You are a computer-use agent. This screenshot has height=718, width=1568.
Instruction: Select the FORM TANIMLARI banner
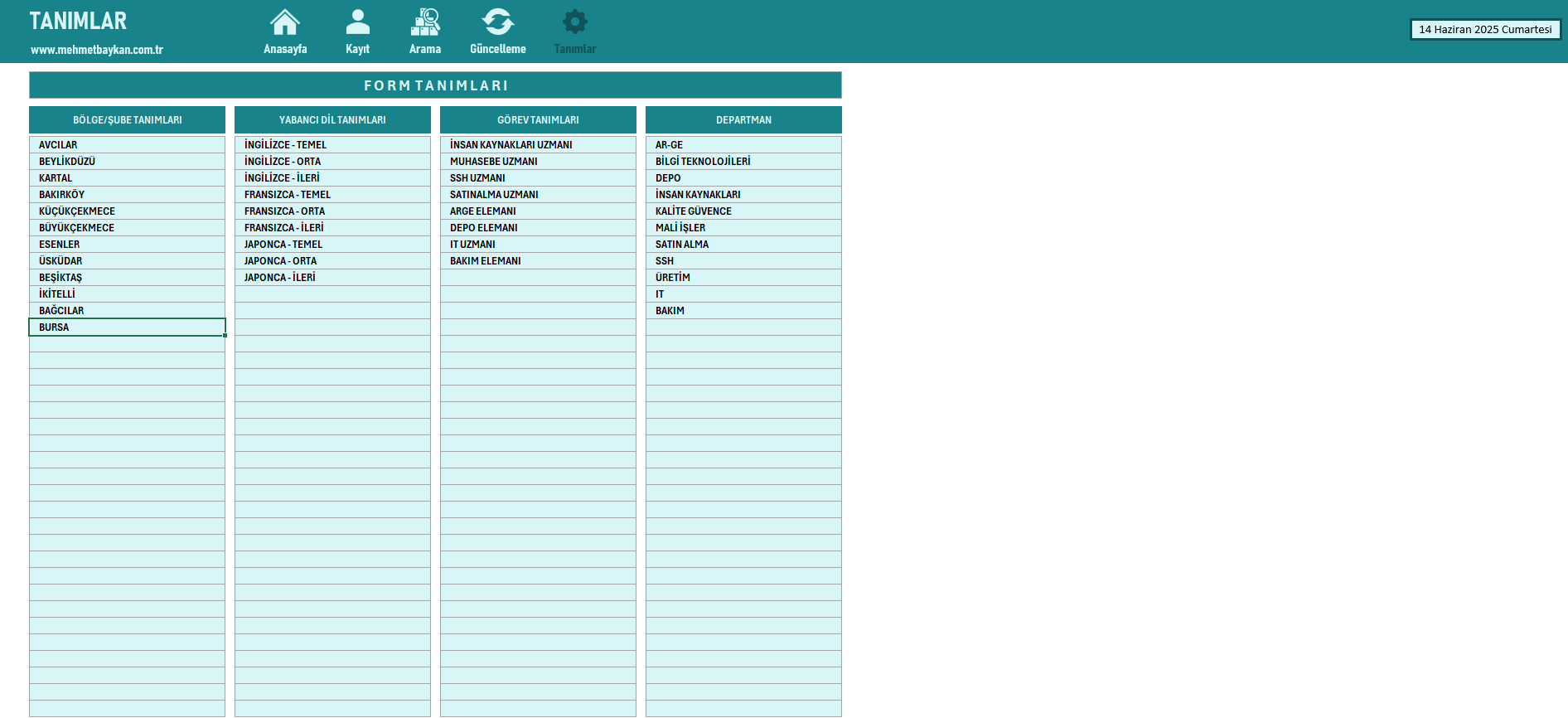click(435, 85)
